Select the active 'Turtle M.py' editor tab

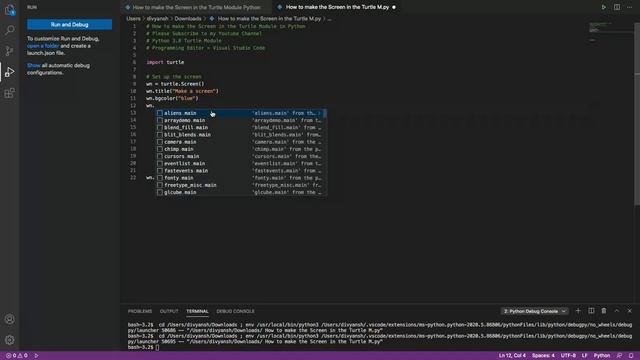click(x=336, y=7)
